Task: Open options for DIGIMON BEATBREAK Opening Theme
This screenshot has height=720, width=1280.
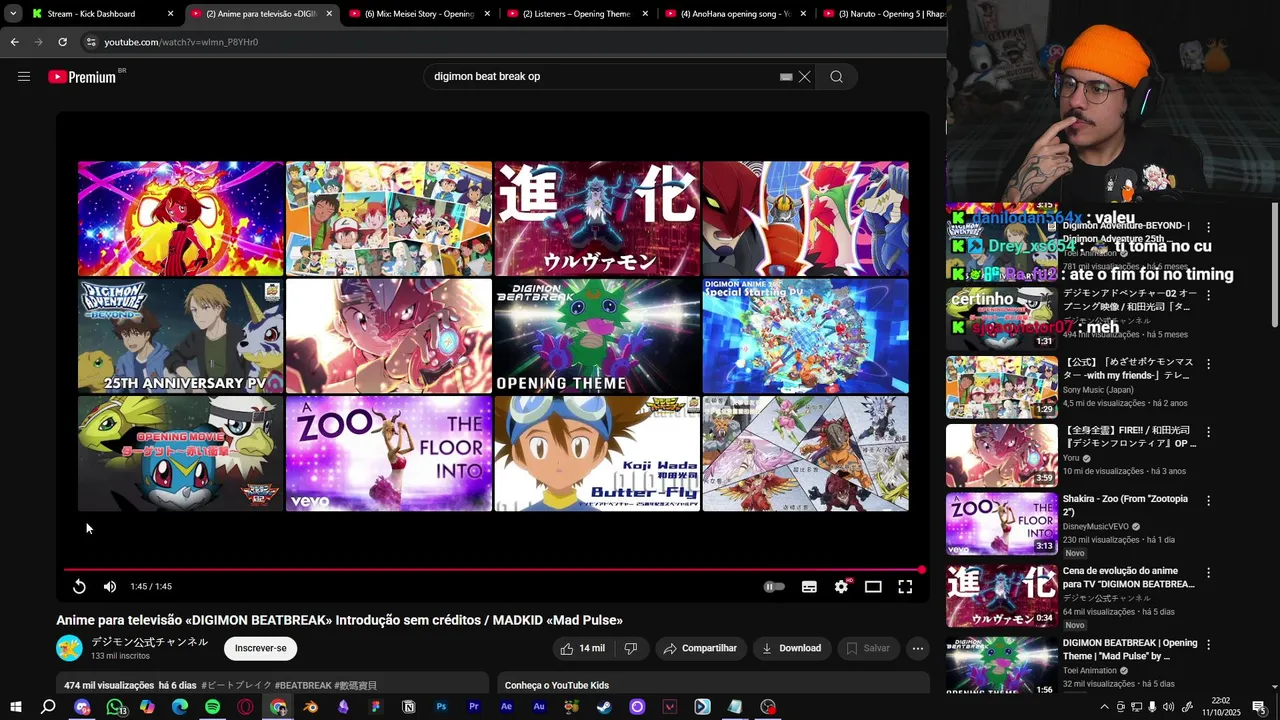Action: 1208,645
